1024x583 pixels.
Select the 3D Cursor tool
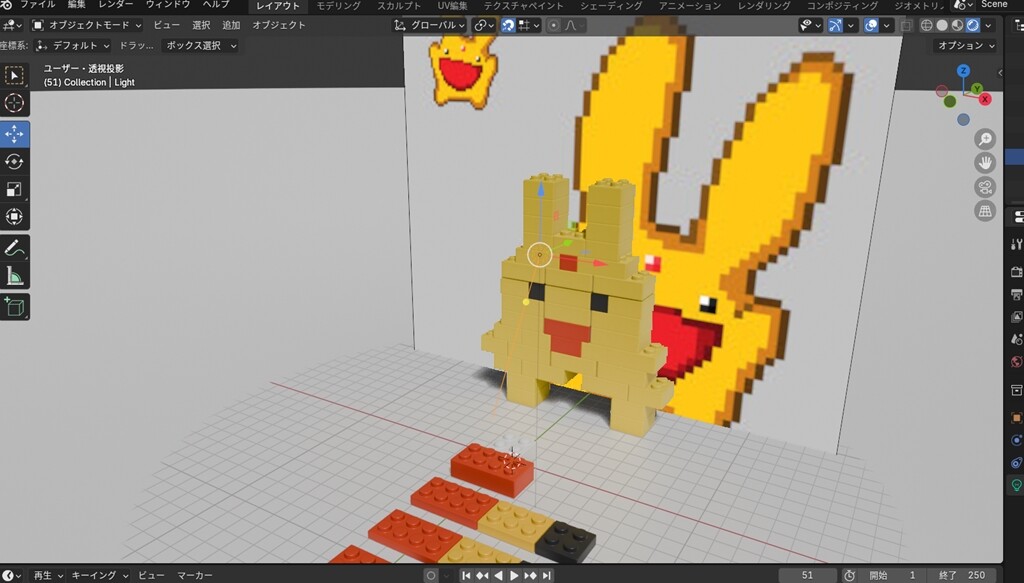tap(14, 103)
